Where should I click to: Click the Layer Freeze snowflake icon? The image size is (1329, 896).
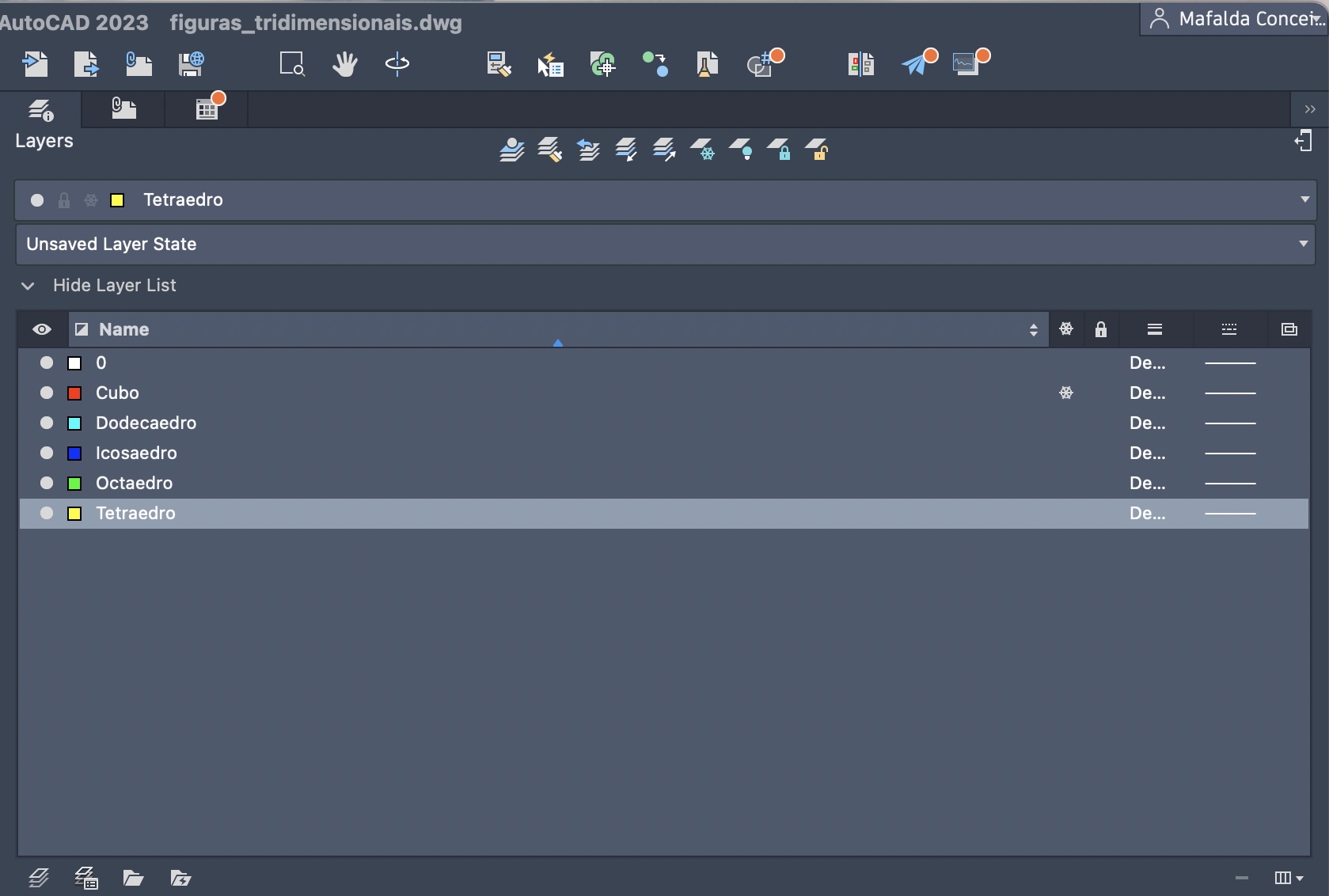703,149
